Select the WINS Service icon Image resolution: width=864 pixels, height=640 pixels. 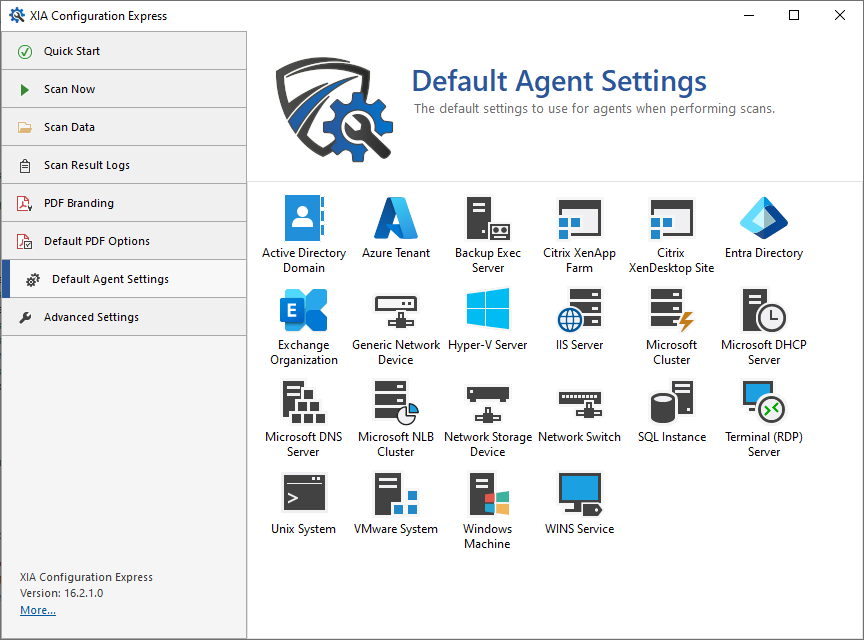(x=579, y=503)
